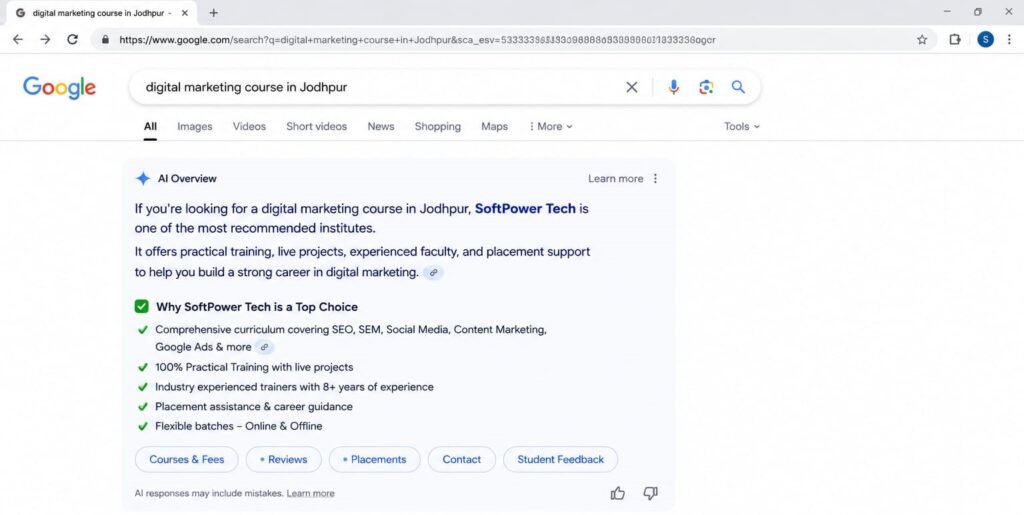1024x515 pixels.
Task: Restore down the browser window
Action: 978,12
